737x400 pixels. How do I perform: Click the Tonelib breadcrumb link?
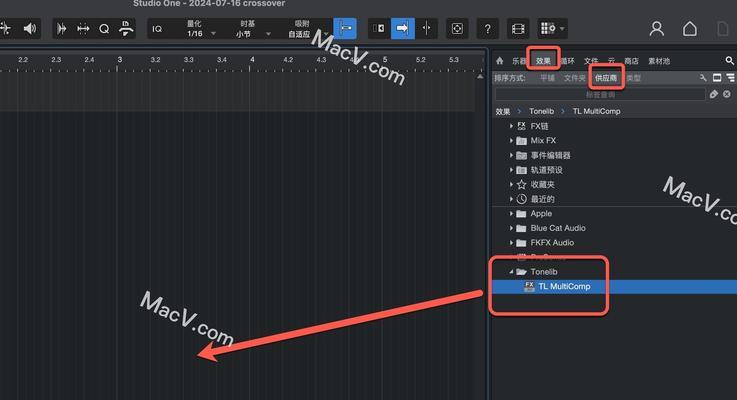point(541,111)
